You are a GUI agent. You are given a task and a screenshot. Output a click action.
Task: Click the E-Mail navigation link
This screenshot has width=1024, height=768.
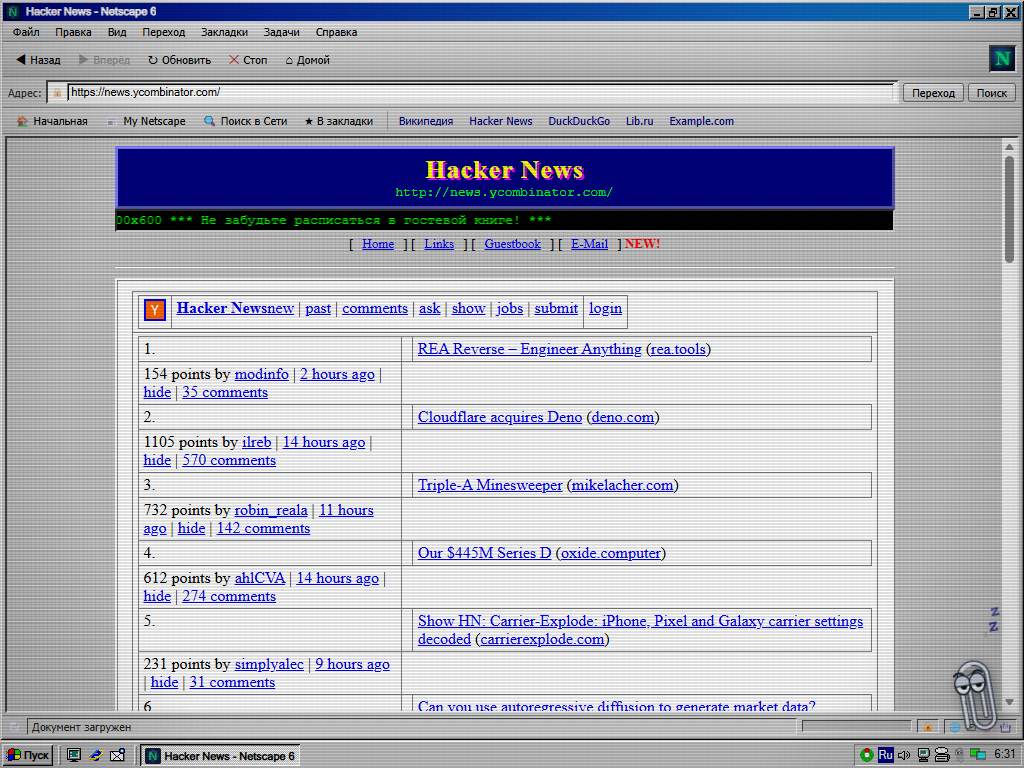point(589,244)
